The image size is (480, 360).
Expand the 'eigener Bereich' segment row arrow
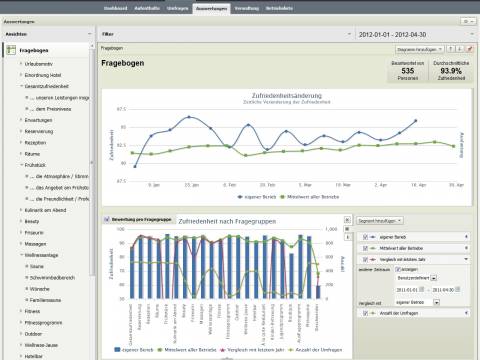point(466,237)
